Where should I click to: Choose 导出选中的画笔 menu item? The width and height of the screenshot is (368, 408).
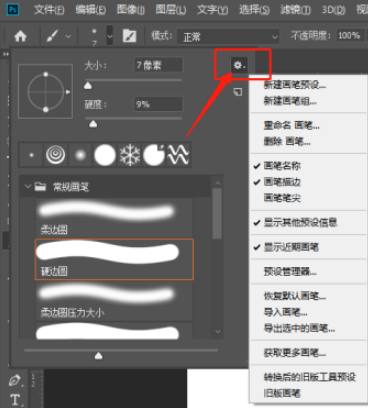299,328
